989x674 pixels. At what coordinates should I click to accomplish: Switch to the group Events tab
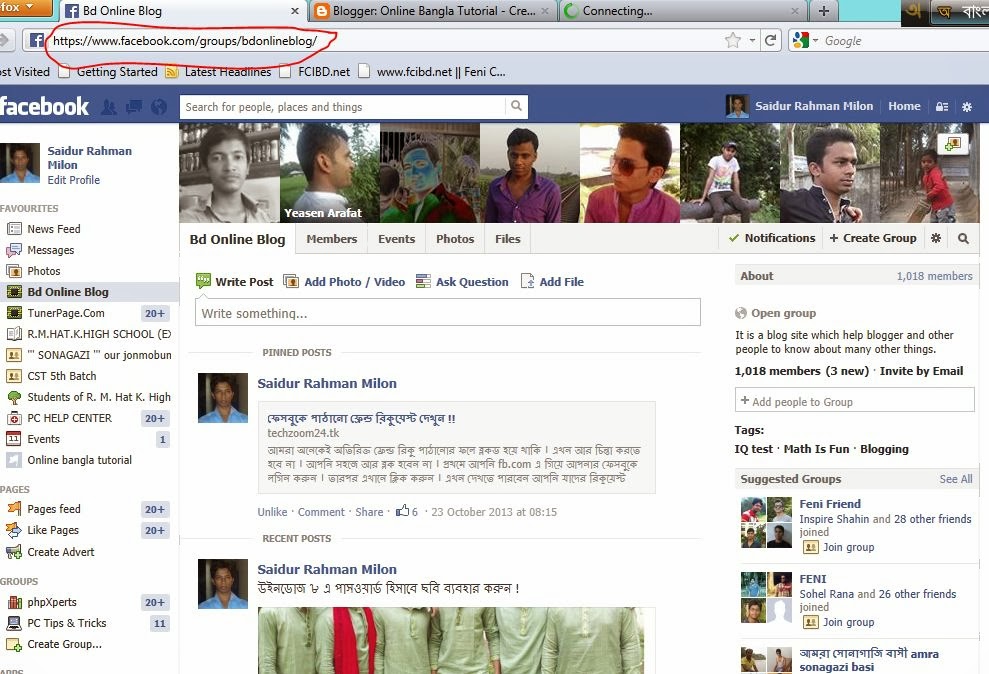coord(397,239)
